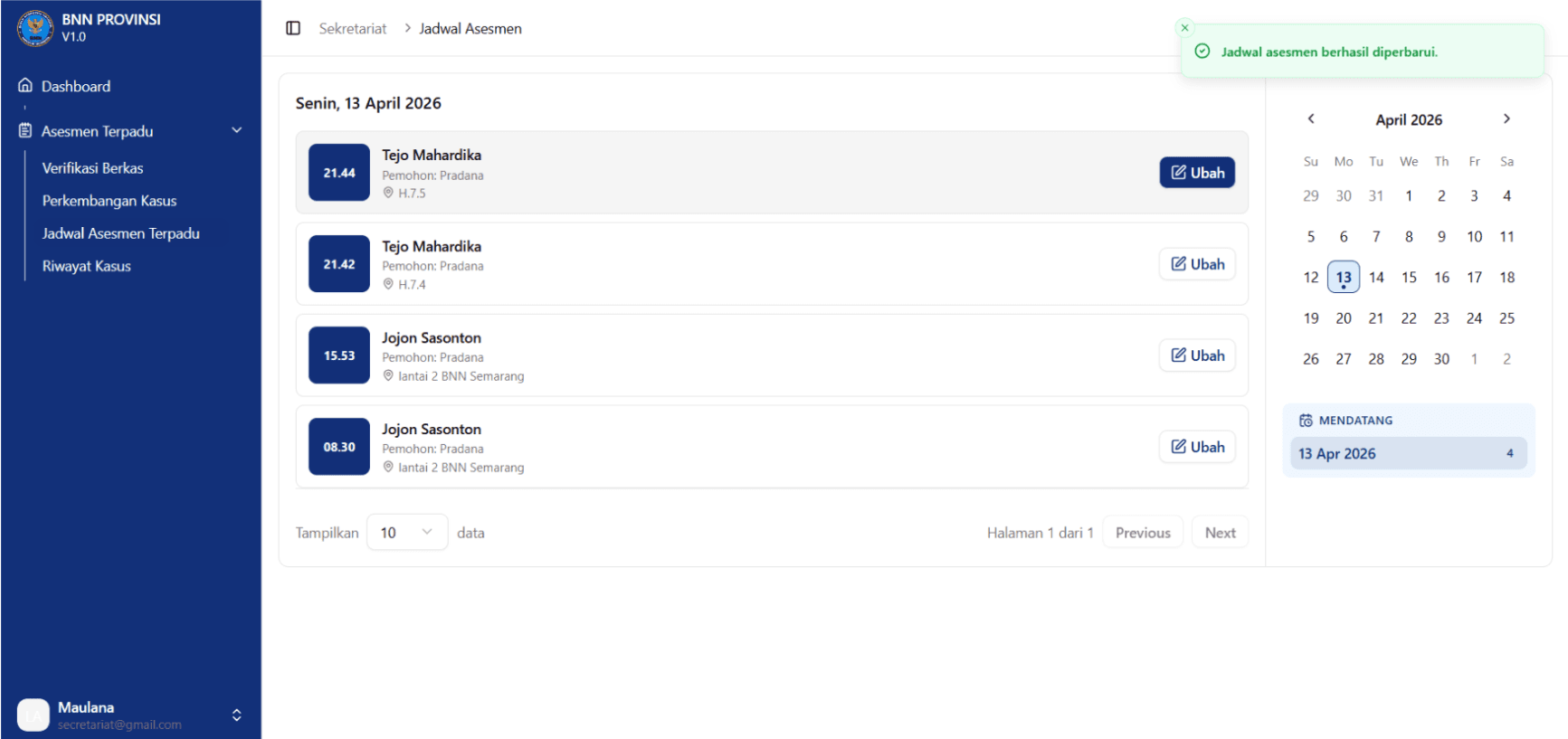
Task: Toggle the sidebar panel icon
Action: click(x=293, y=28)
